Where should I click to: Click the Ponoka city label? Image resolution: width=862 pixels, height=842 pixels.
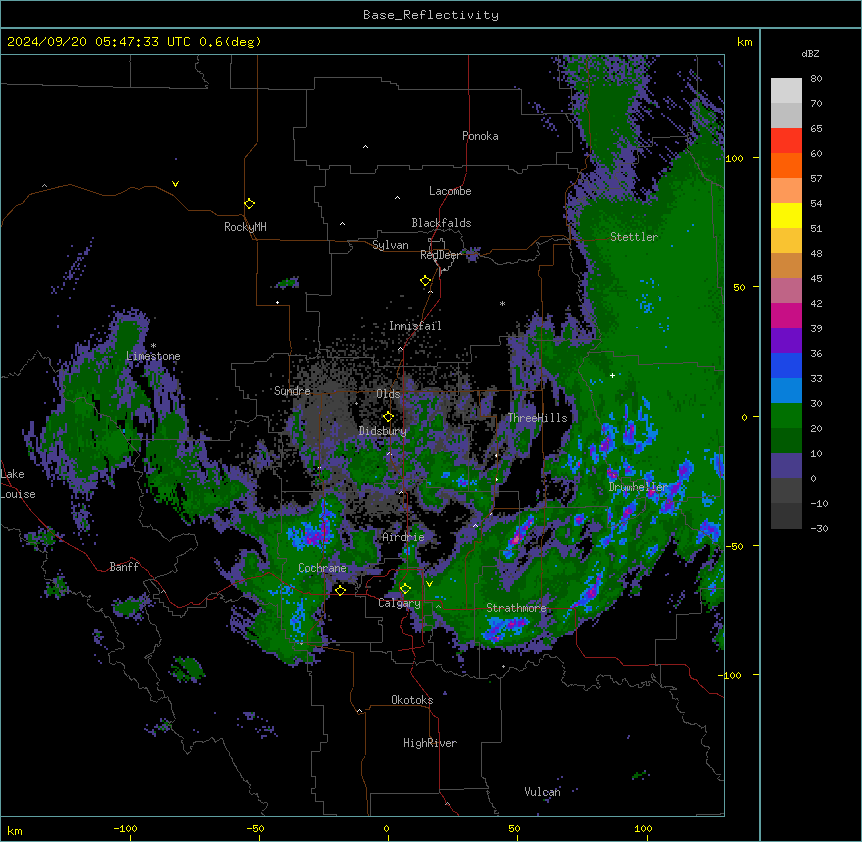click(x=480, y=136)
